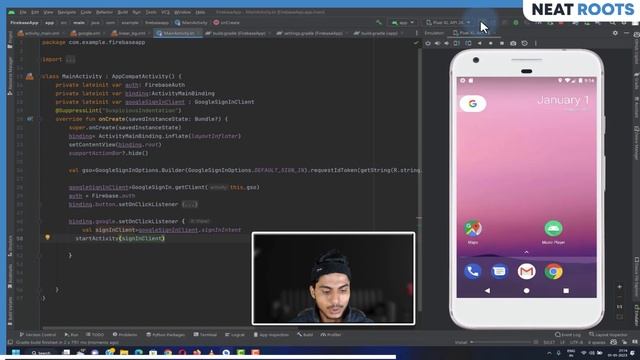Open the Edit menu
The width and height of the screenshot is (640, 360).
pyautogui.click(x=35, y=12)
